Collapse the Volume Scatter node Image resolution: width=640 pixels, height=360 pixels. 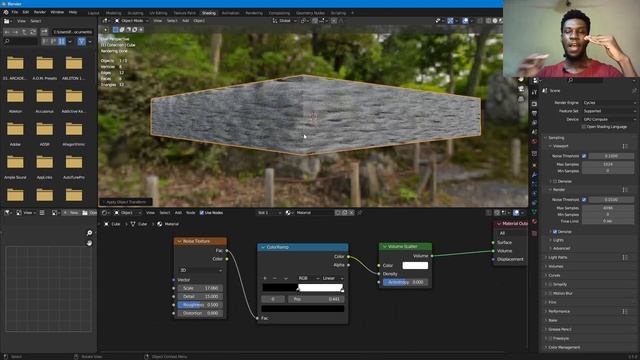point(384,247)
